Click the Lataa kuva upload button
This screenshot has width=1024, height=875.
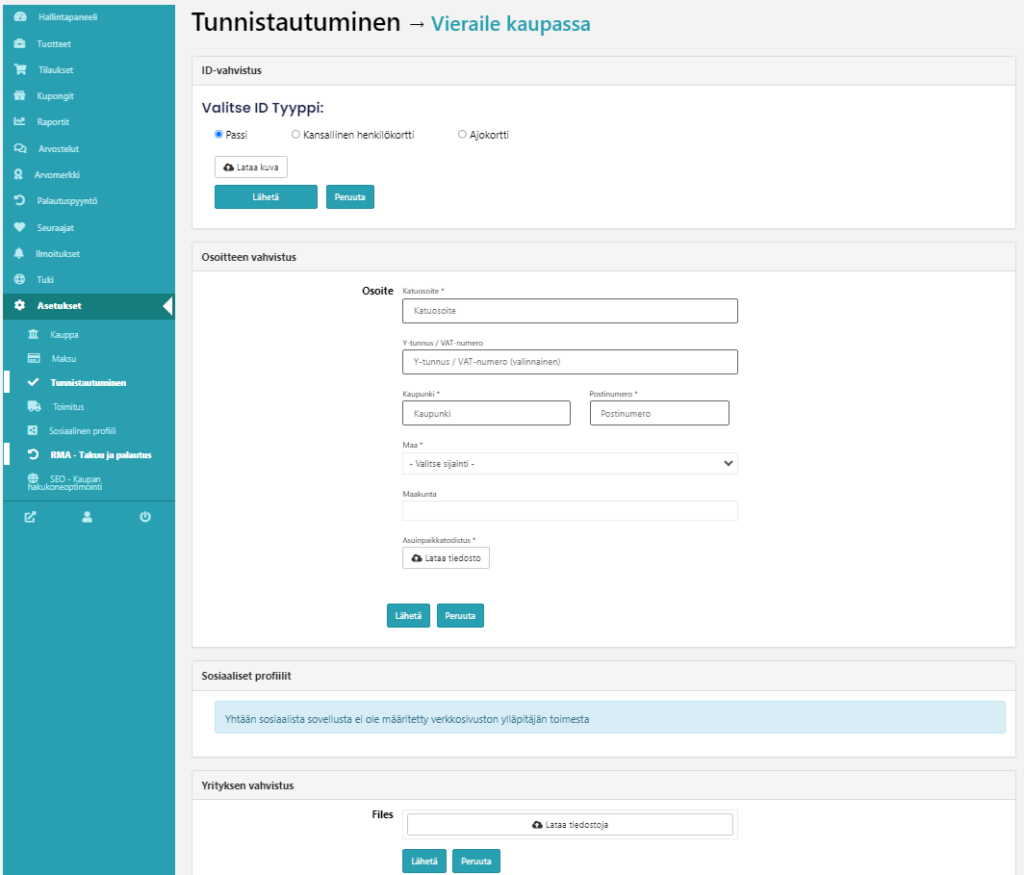251,167
